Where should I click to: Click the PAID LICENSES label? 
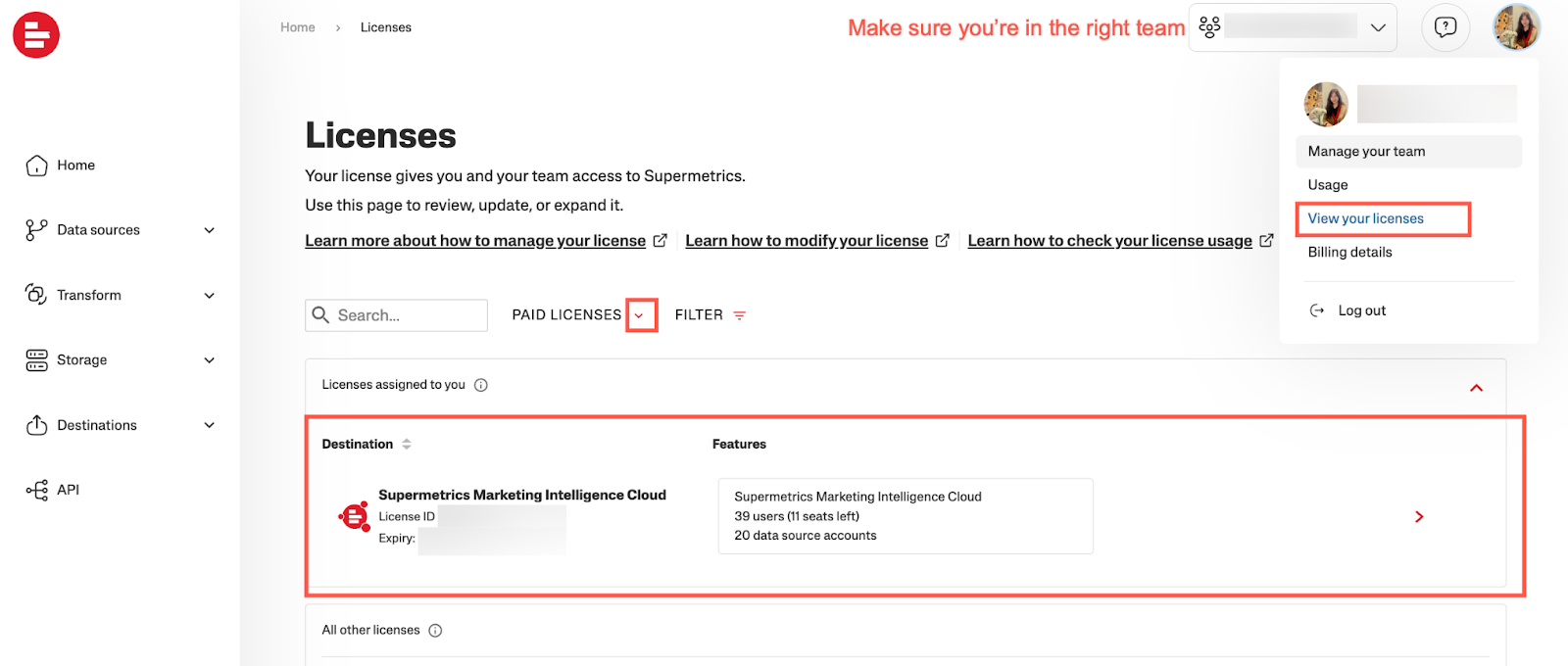coord(566,315)
